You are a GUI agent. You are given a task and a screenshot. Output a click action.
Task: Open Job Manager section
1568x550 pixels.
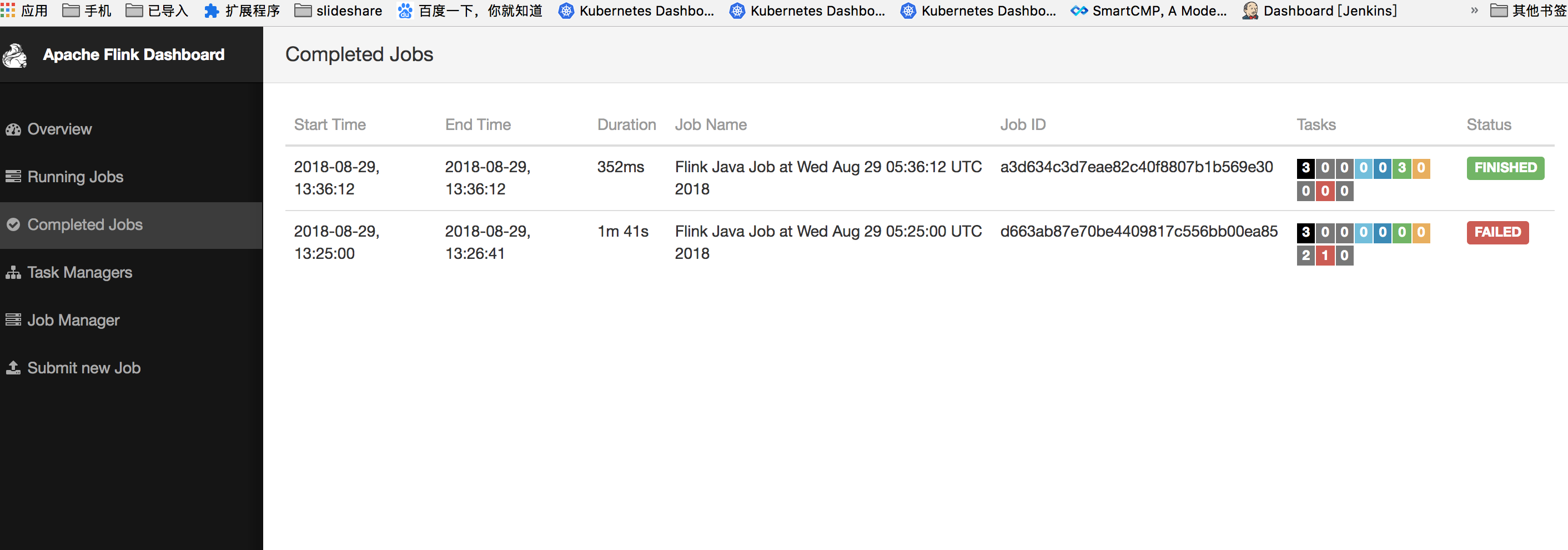[73, 320]
